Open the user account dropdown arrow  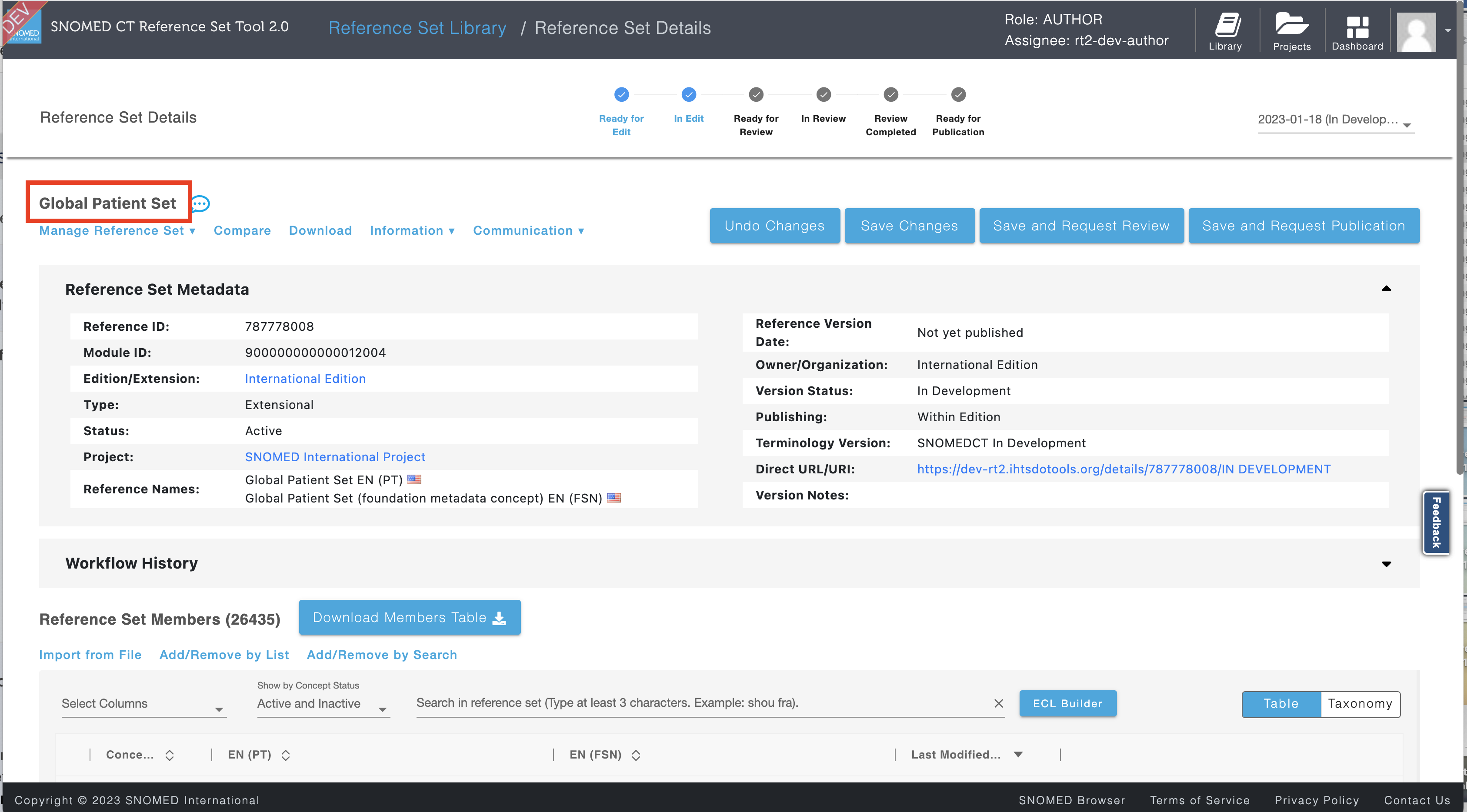tap(1448, 31)
